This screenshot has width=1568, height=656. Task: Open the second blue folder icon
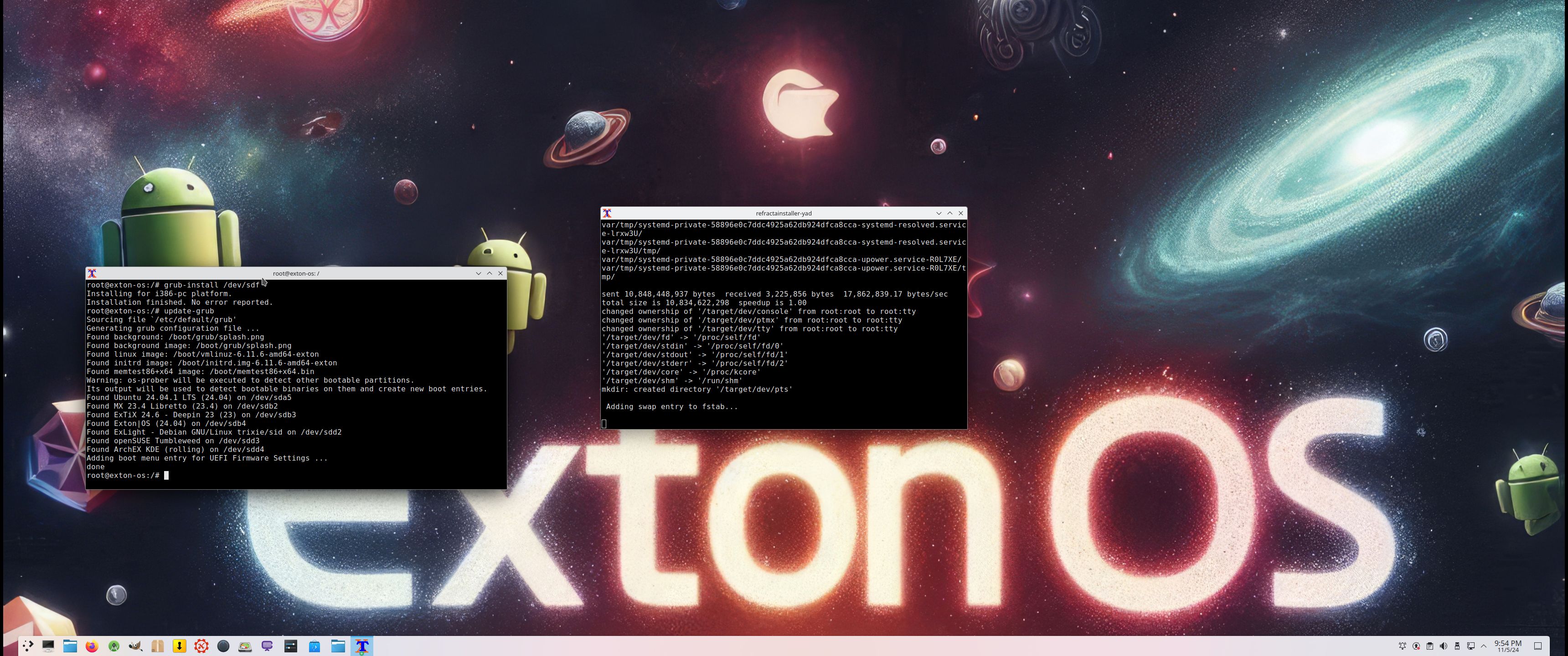pyautogui.click(x=338, y=646)
